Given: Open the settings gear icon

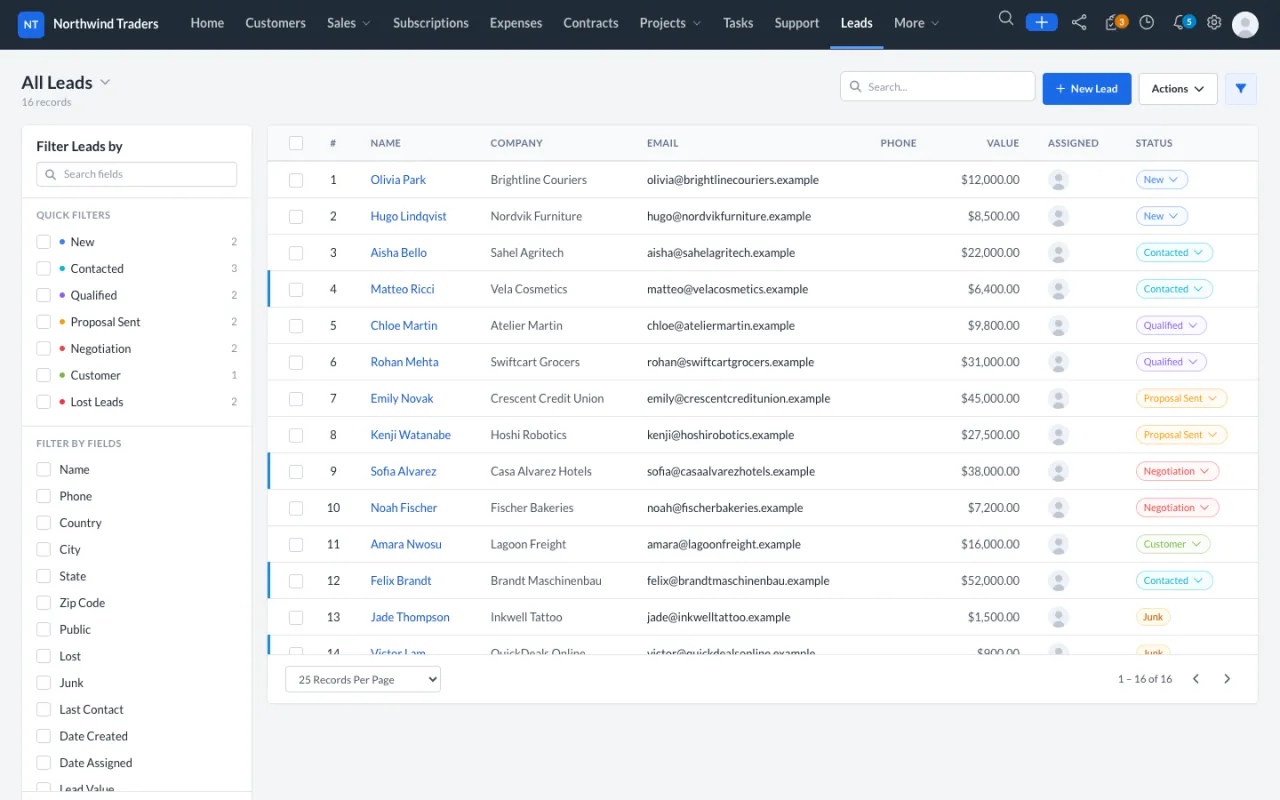Looking at the screenshot, I should [x=1214, y=22].
